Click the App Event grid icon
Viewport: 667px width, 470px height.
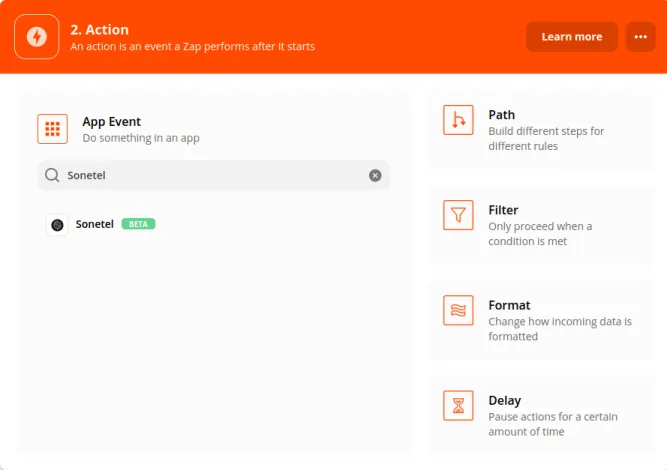pos(52,129)
